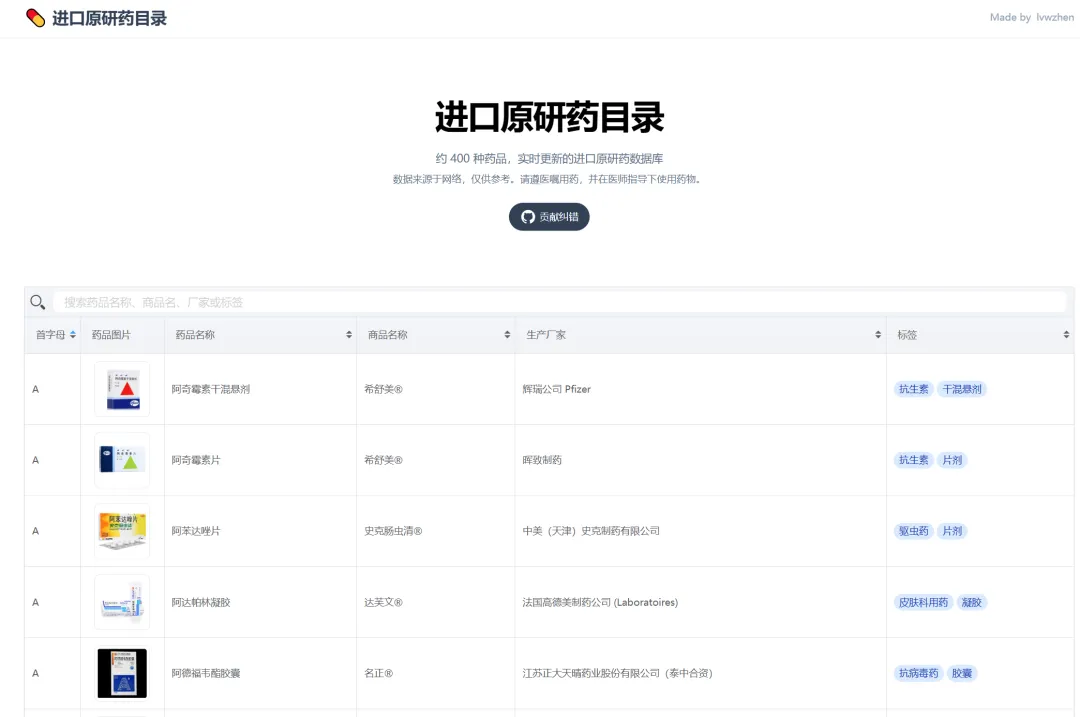Screen dimensions: 1080x717
Task: Open the 进口原研药目录 header site title
Action: 110,18
